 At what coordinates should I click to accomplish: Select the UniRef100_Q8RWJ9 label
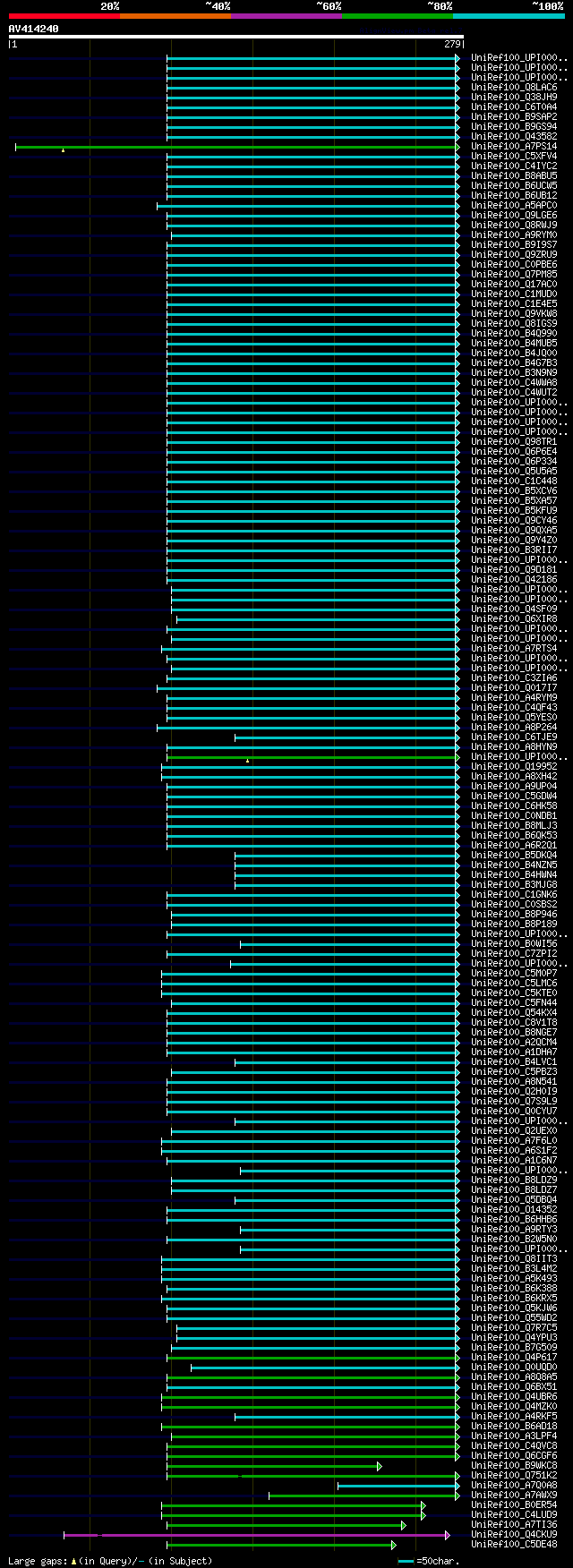(514, 226)
